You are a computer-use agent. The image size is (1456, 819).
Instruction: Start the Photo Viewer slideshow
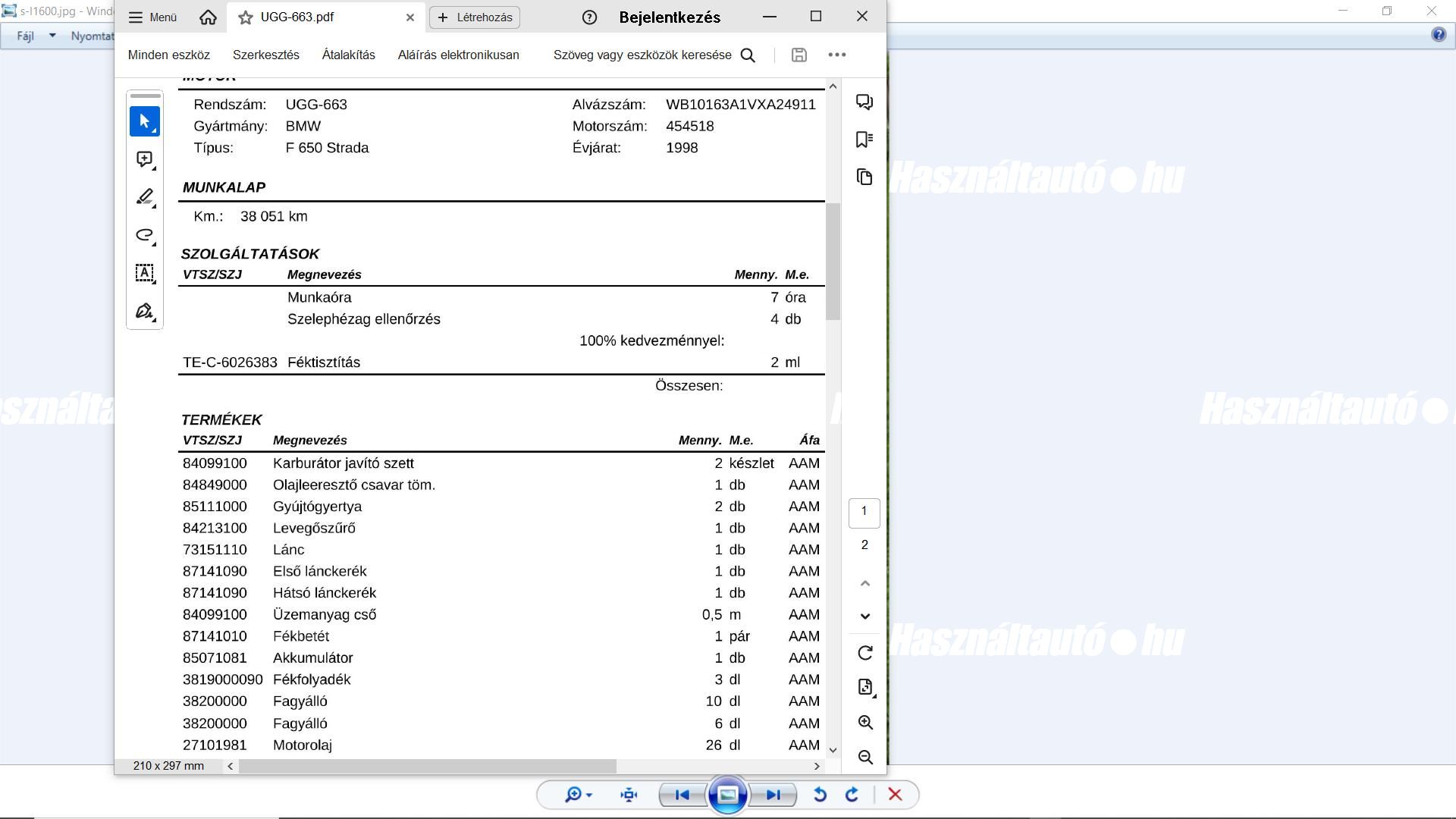[727, 795]
